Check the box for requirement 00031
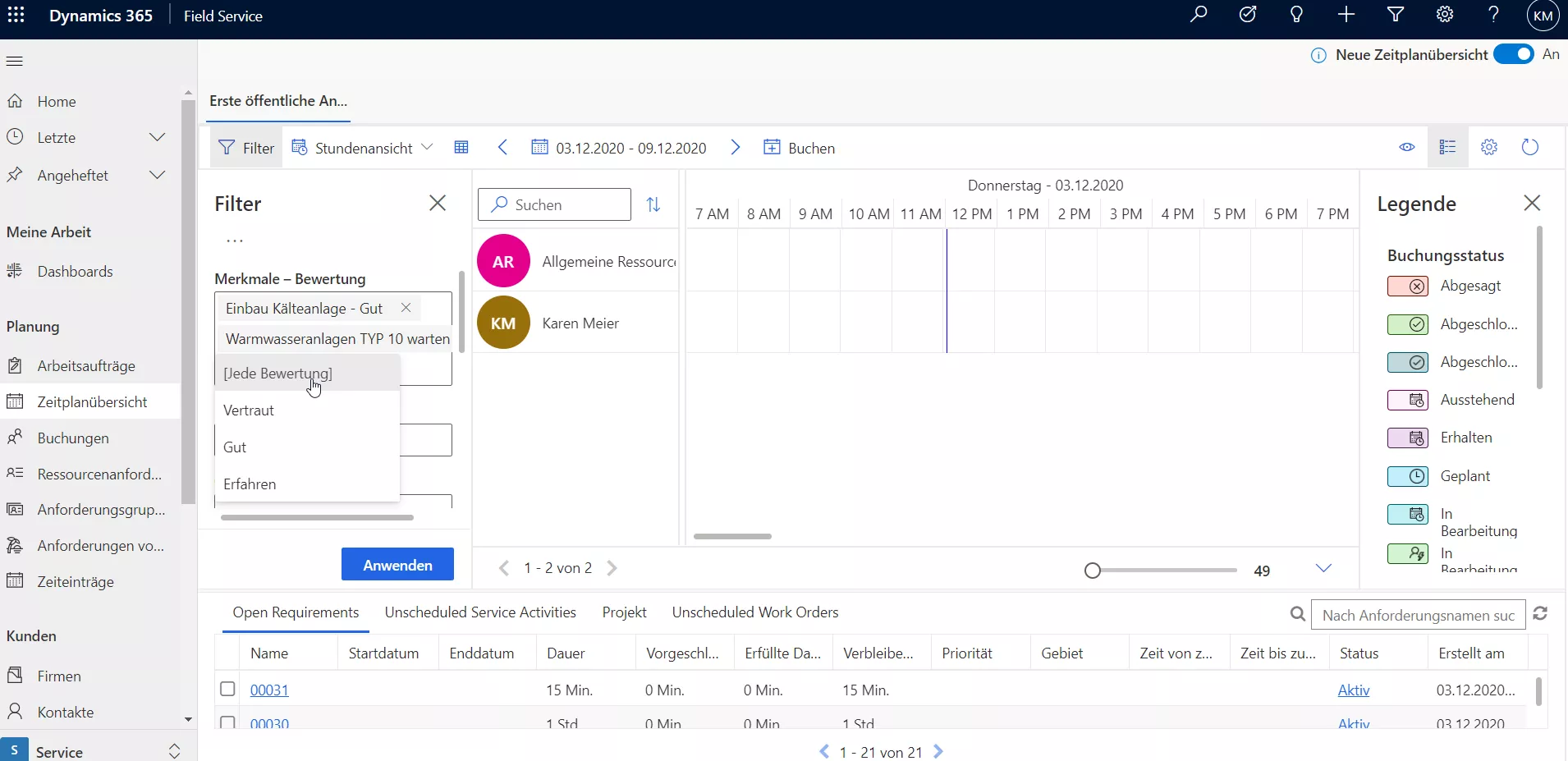This screenshot has width=1568, height=761. point(228,690)
